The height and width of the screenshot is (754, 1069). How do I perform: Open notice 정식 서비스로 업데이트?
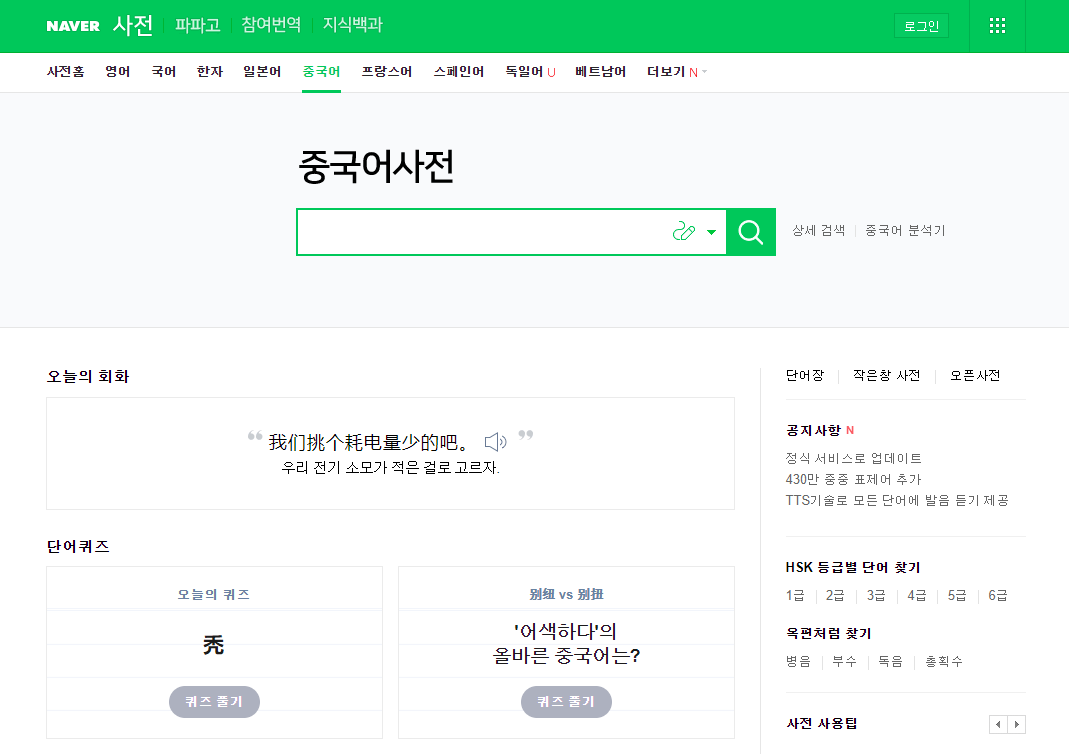click(854, 458)
